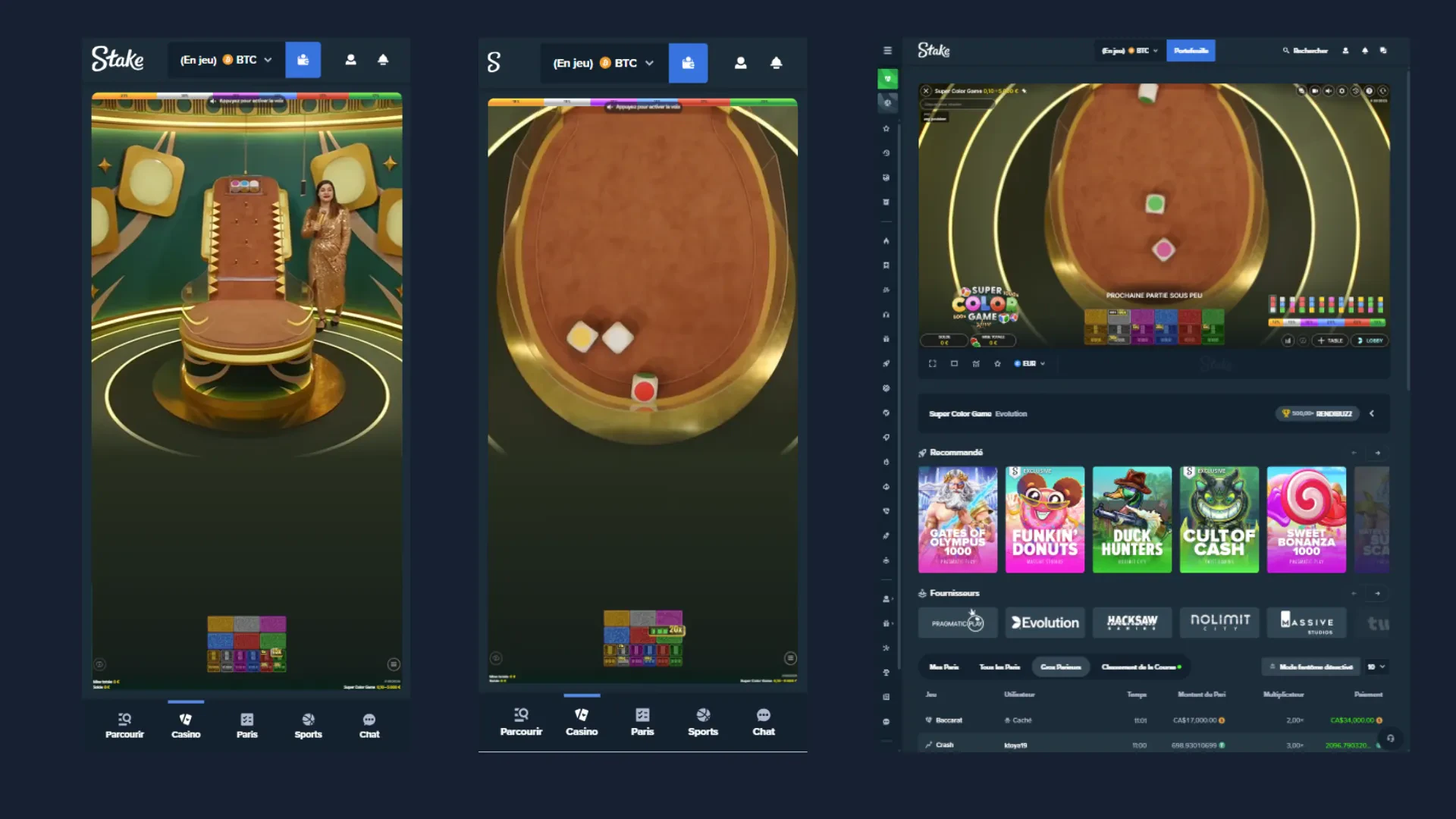
Task: Open the Duck Hunters game thumbnail
Action: click(x=1131, y=519)
